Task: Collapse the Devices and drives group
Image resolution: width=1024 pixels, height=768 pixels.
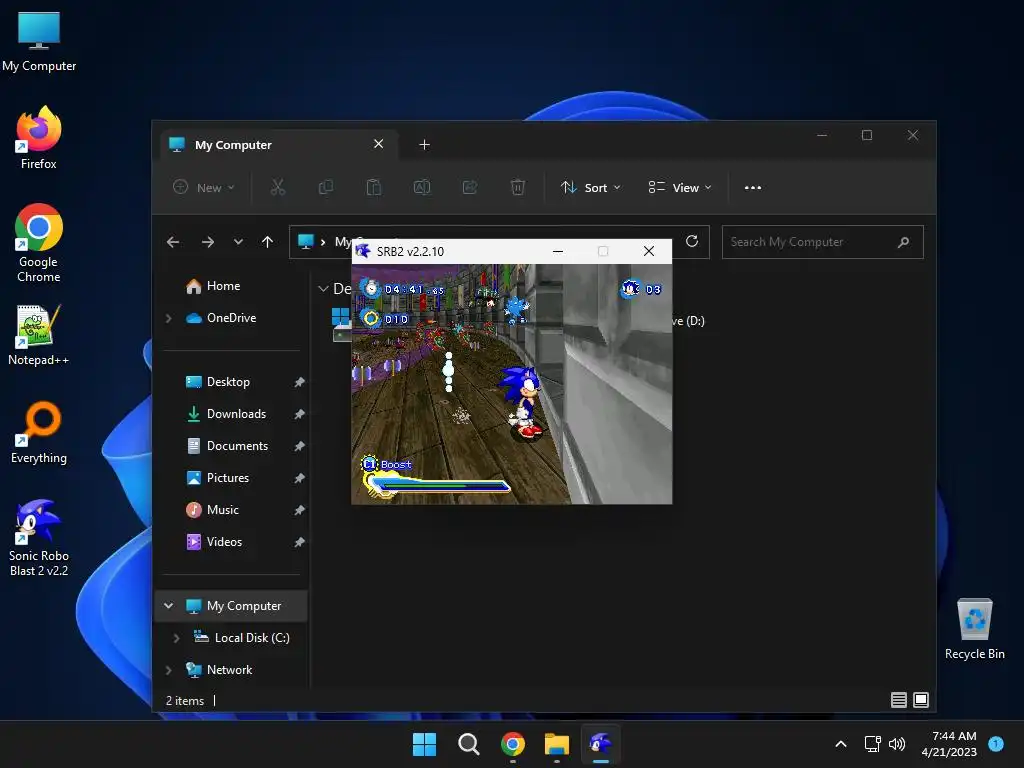Action: tap(323, 288)
